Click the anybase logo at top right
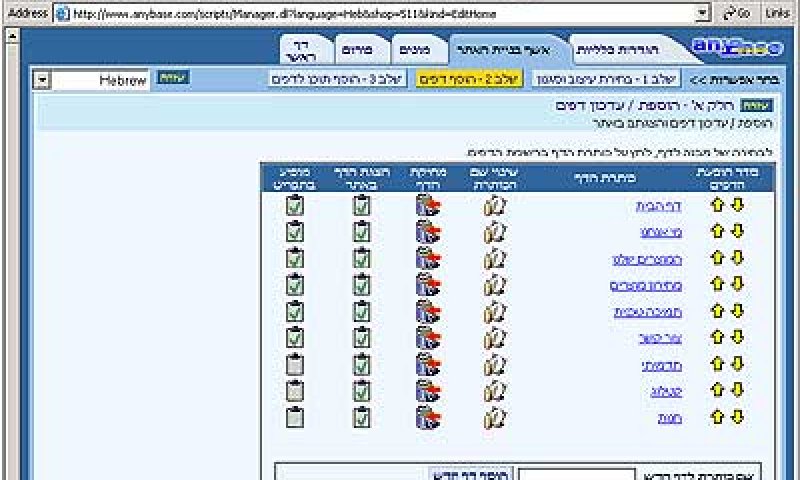Viewport: 800px width, 480px height. tap(737, 47)
